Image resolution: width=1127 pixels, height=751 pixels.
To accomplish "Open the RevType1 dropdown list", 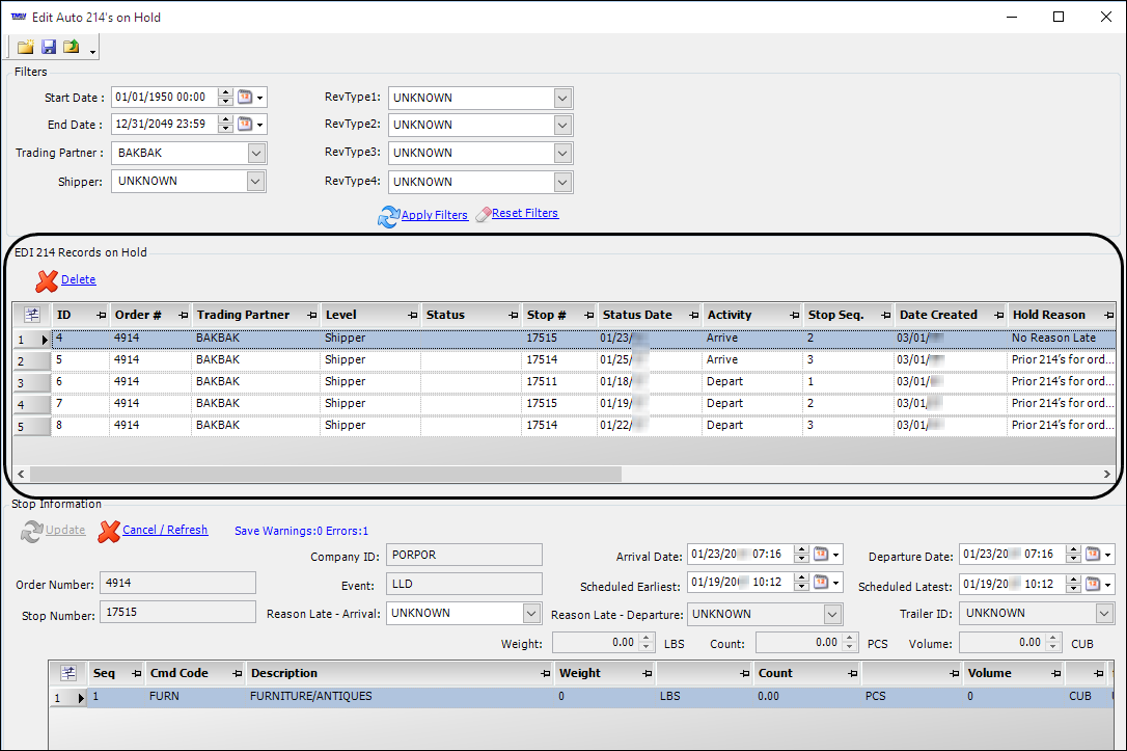I will 562,98.
